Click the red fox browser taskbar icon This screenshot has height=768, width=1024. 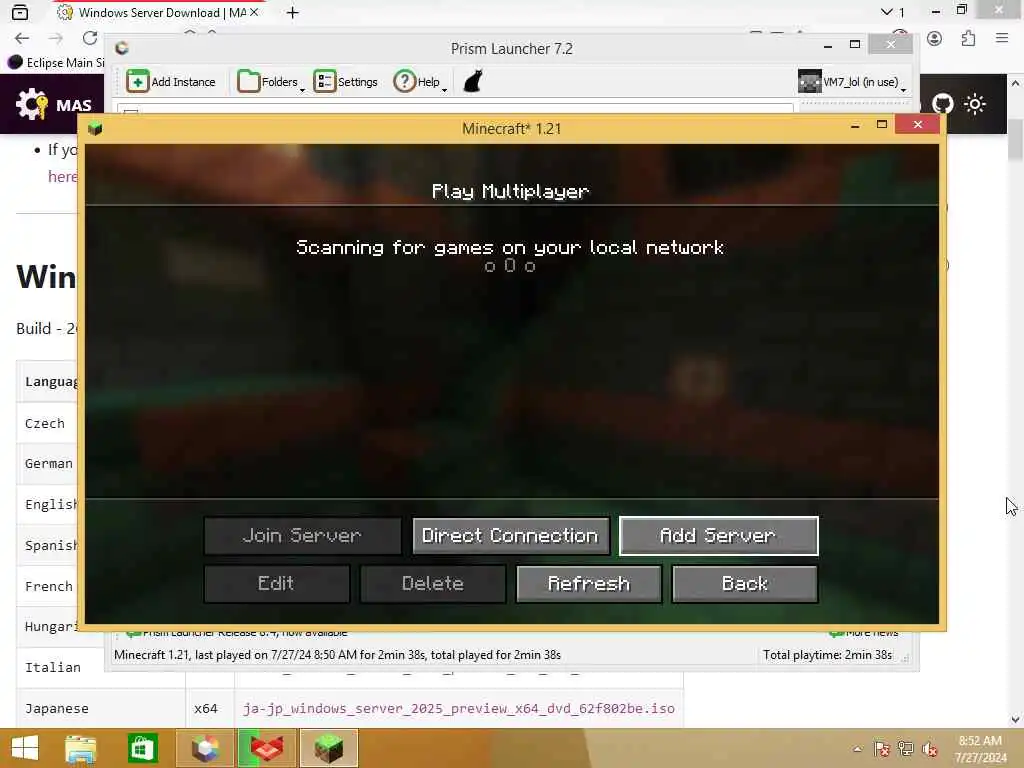(267, 748)
